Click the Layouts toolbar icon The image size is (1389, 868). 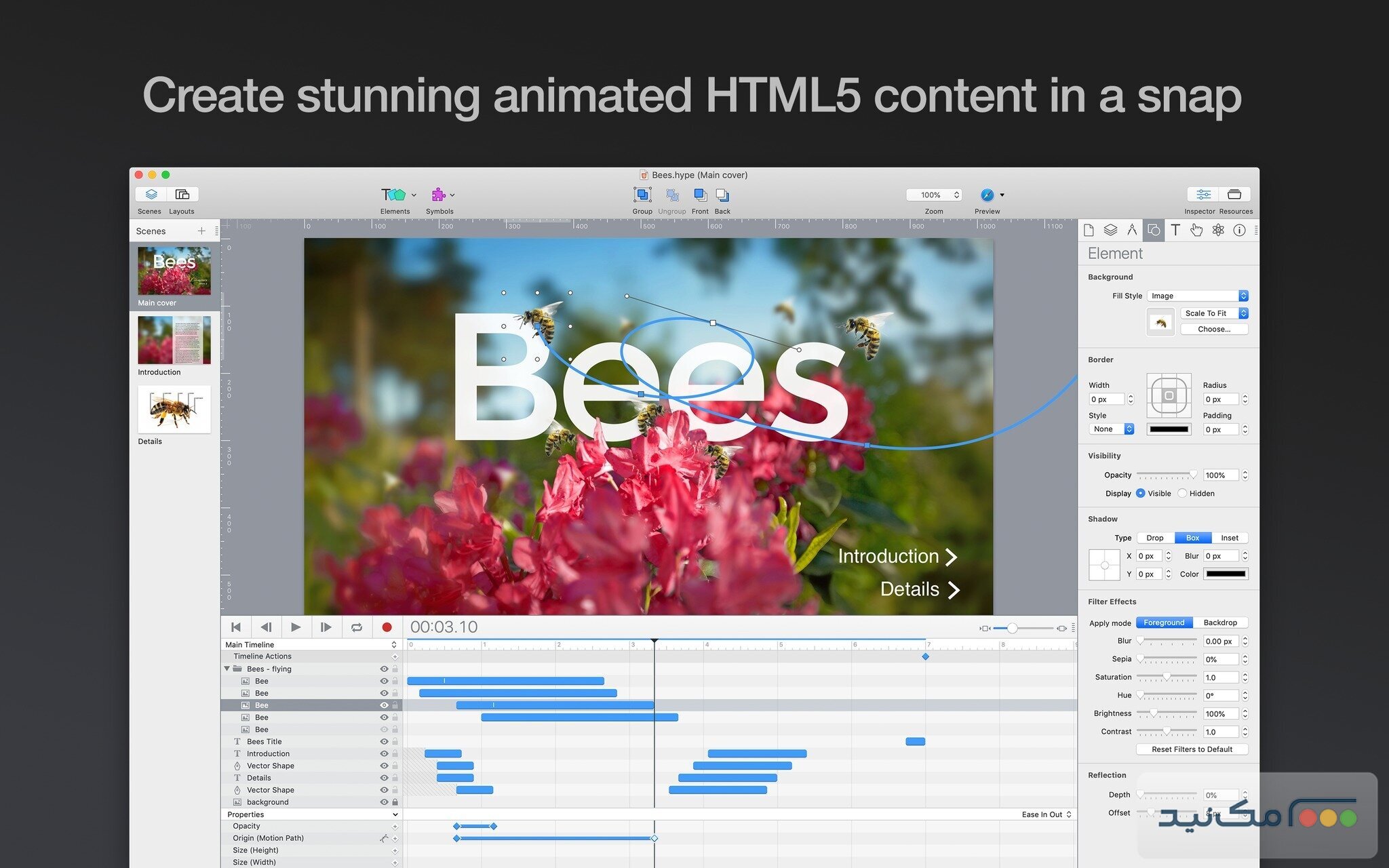[182, 195]
